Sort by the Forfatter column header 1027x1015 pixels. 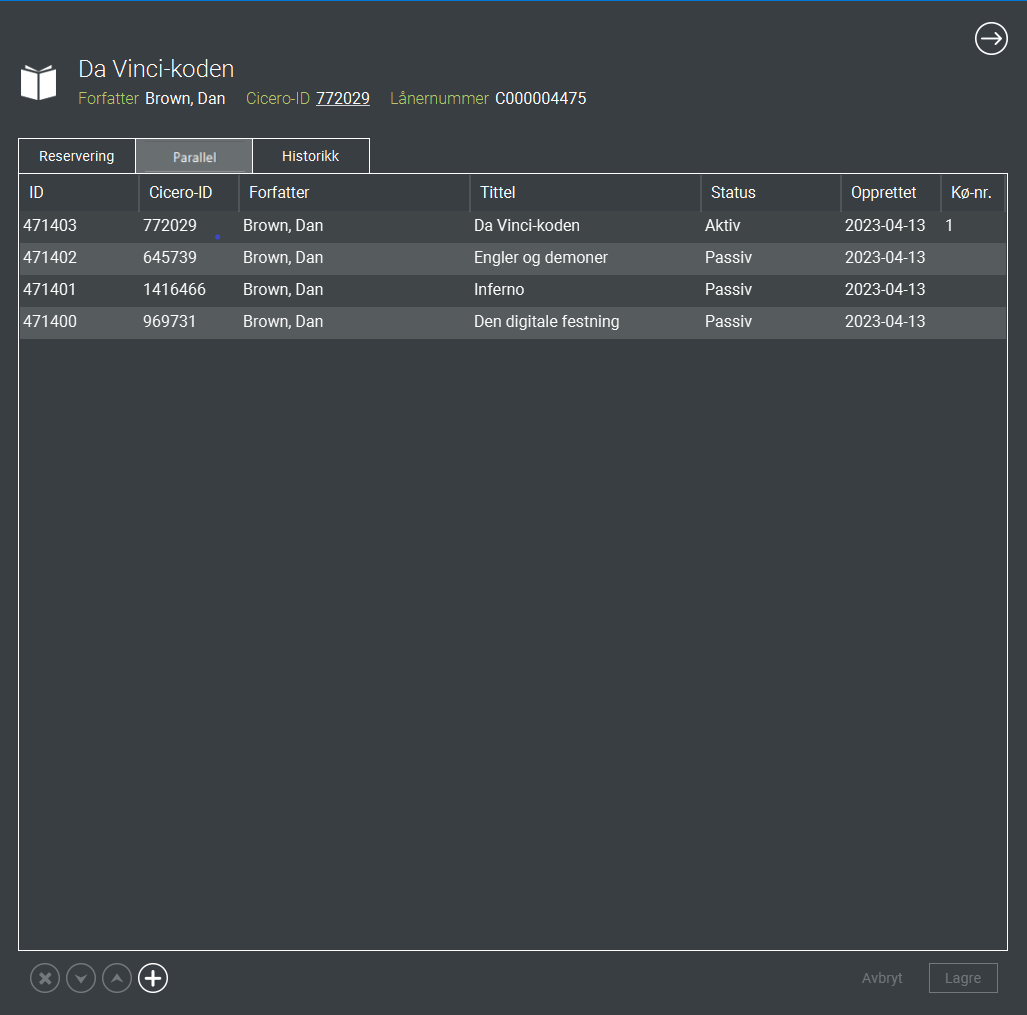tap(354, 193)
